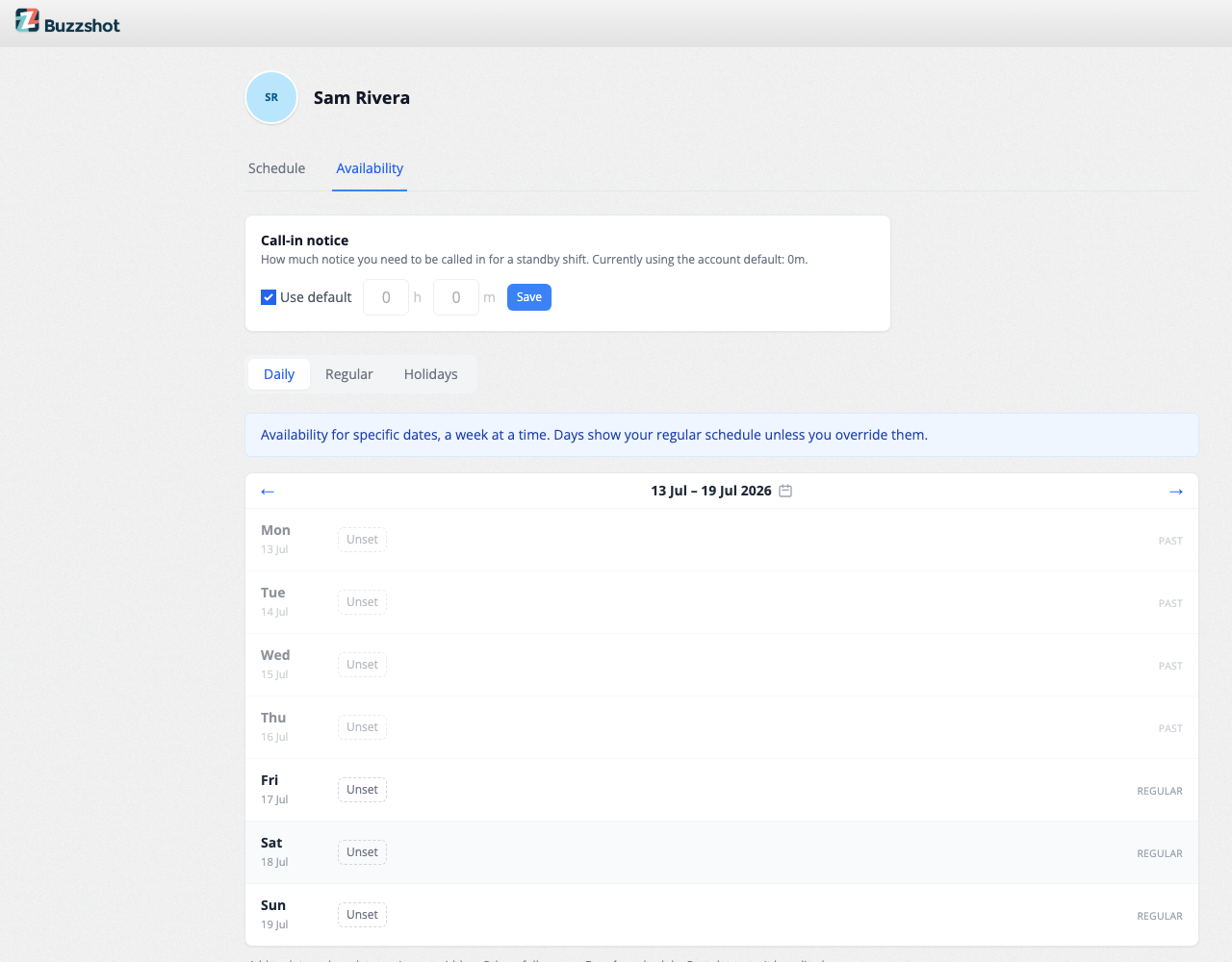The width and height of the screenshot is (1232, 962).
Task: Click the PAST label on Wed row
Action: click(1170, 666)
